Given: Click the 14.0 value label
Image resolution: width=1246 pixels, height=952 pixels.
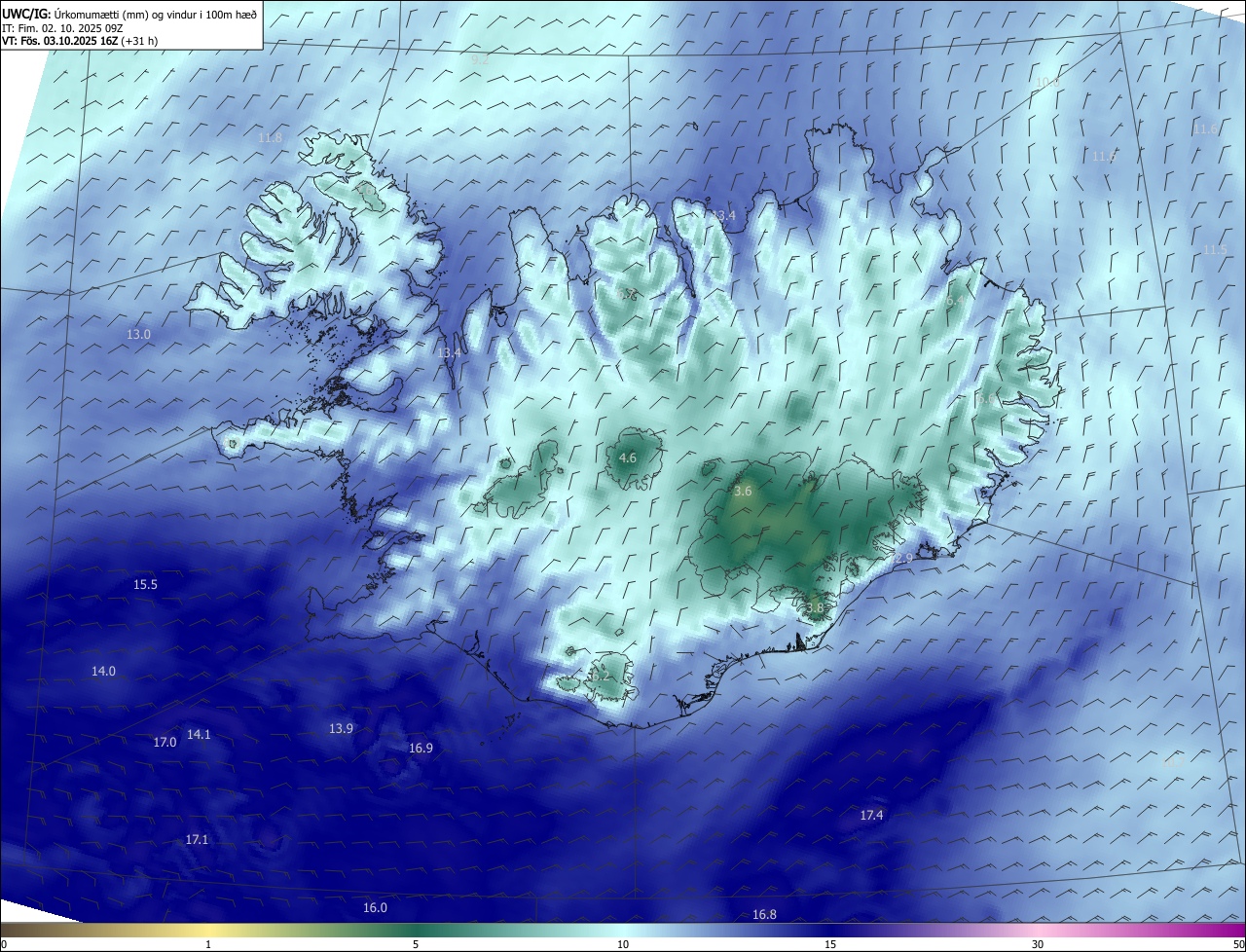Looking at the screenshot, I should [x=104, y=672].
